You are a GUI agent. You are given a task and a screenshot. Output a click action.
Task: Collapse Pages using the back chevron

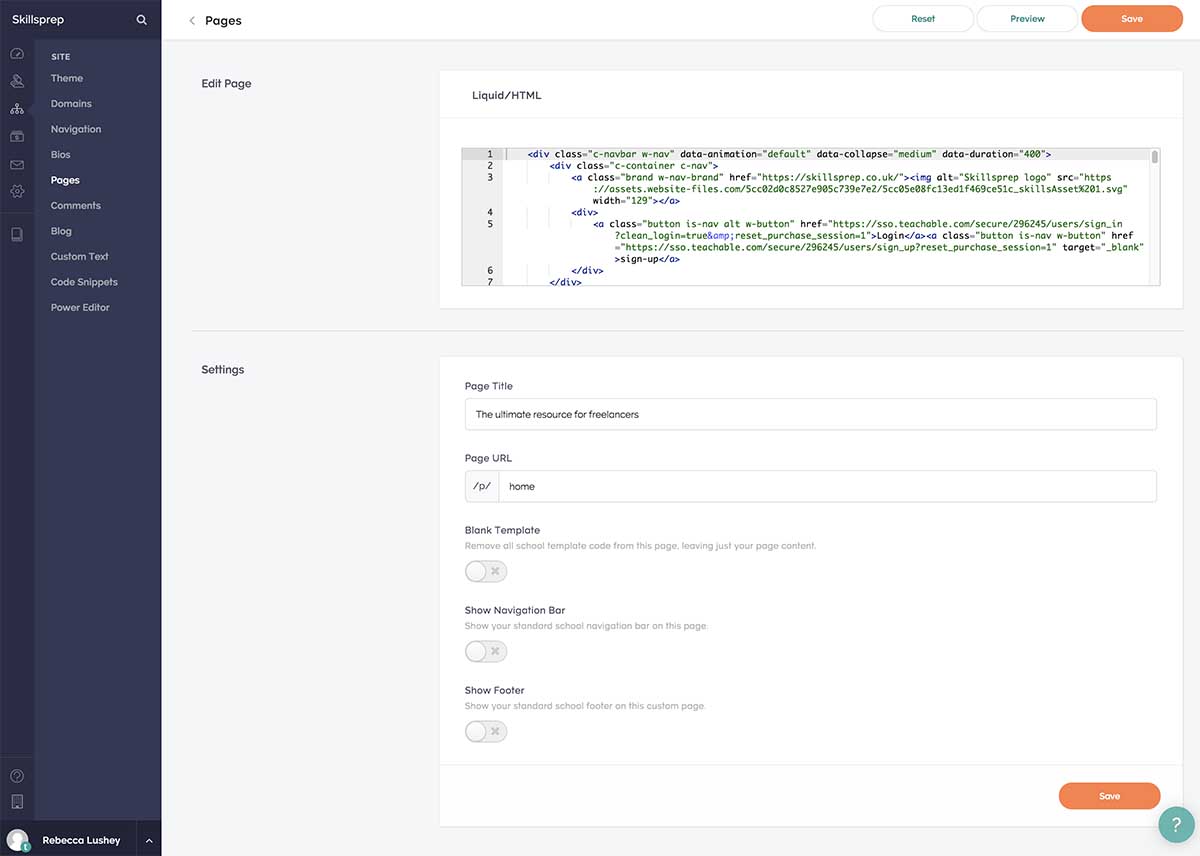coord(191,20)
